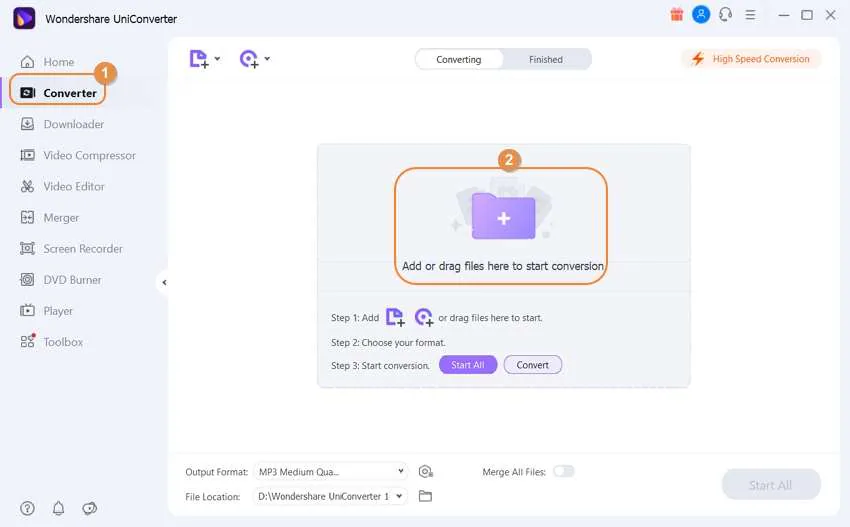Minimize the UniConverter window
850x527 pixels.
click(784, 15)
